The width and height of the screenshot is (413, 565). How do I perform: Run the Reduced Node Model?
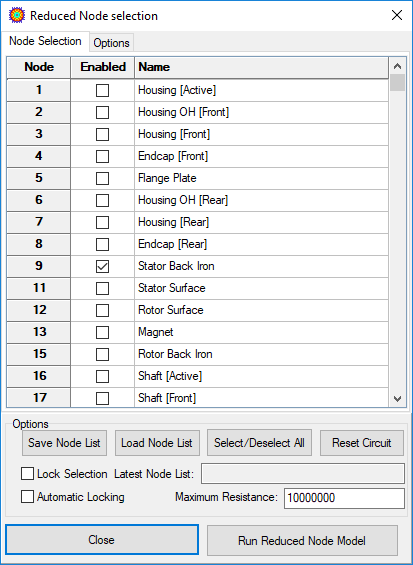click(302, 540)
